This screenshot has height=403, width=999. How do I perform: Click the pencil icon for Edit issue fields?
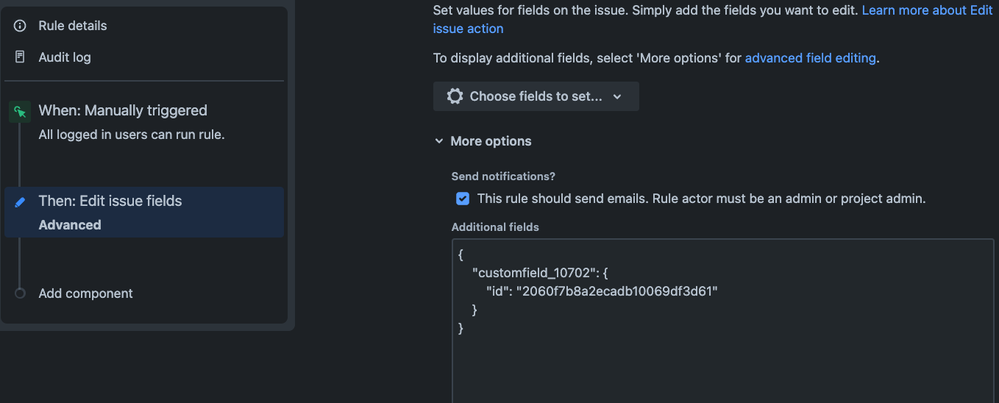(20, 202)
